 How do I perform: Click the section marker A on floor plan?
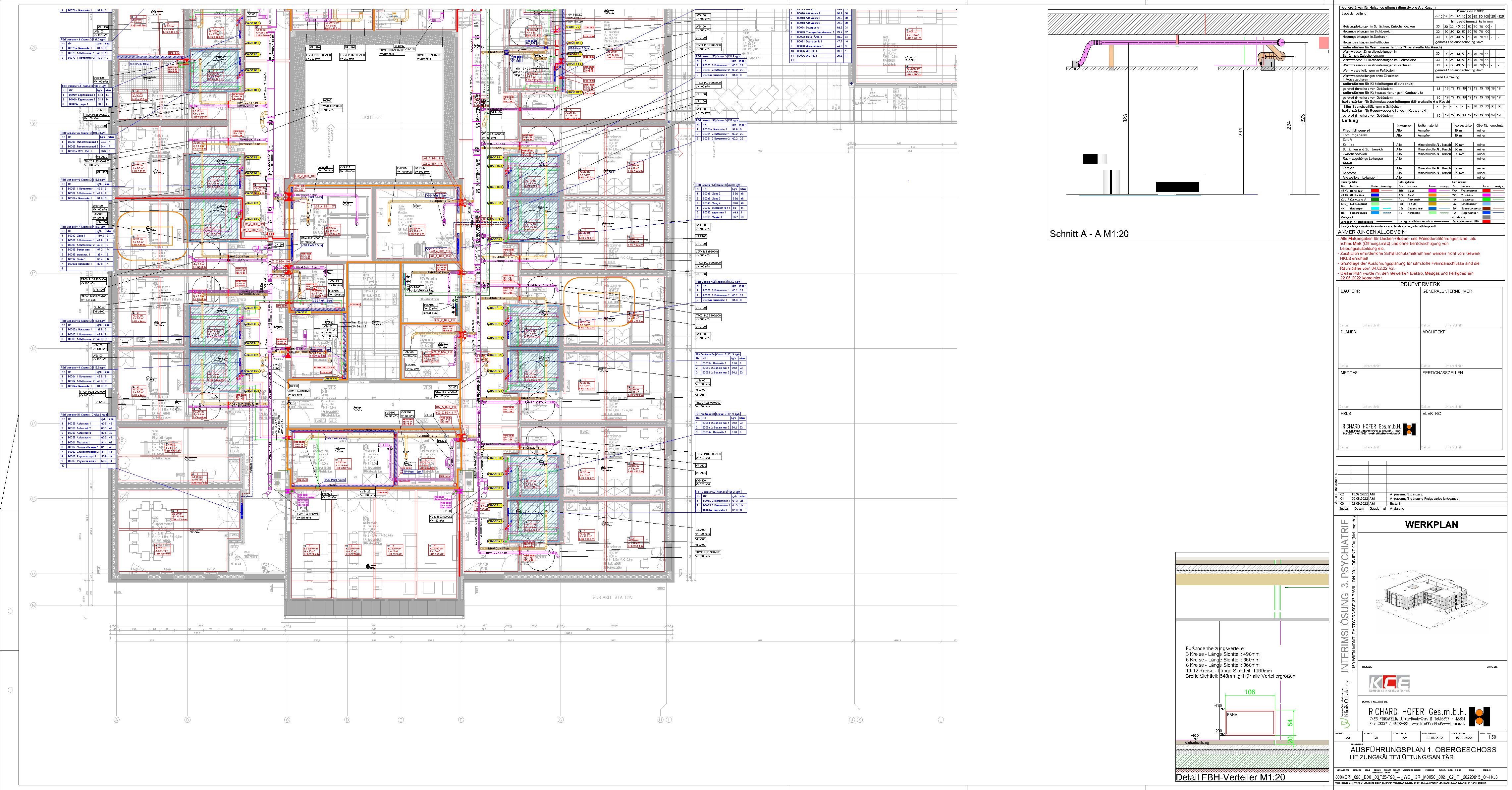pos(176,401)
